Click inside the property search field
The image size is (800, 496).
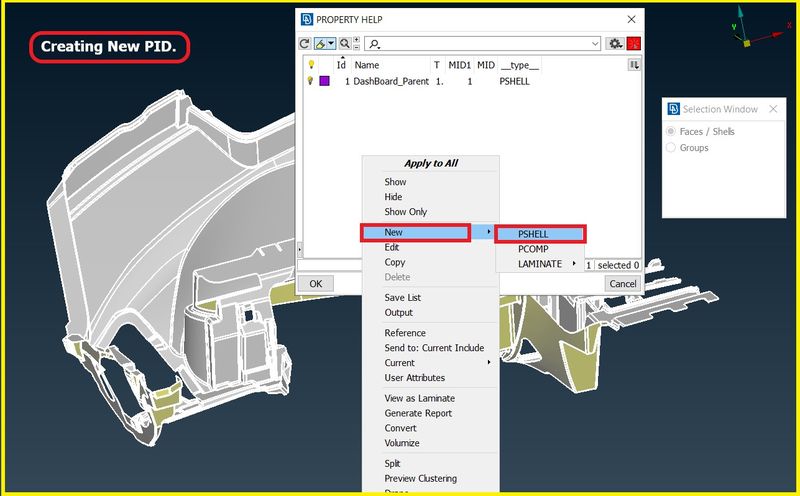pyautogui.click(x=482, y=44)
